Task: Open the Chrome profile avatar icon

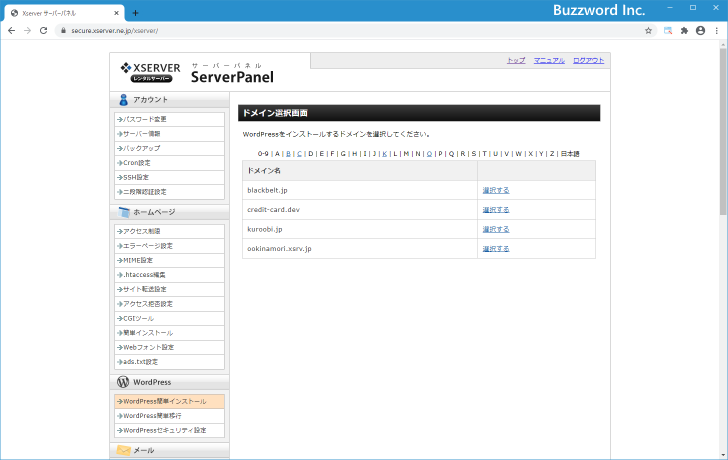Action: (700, 31)
